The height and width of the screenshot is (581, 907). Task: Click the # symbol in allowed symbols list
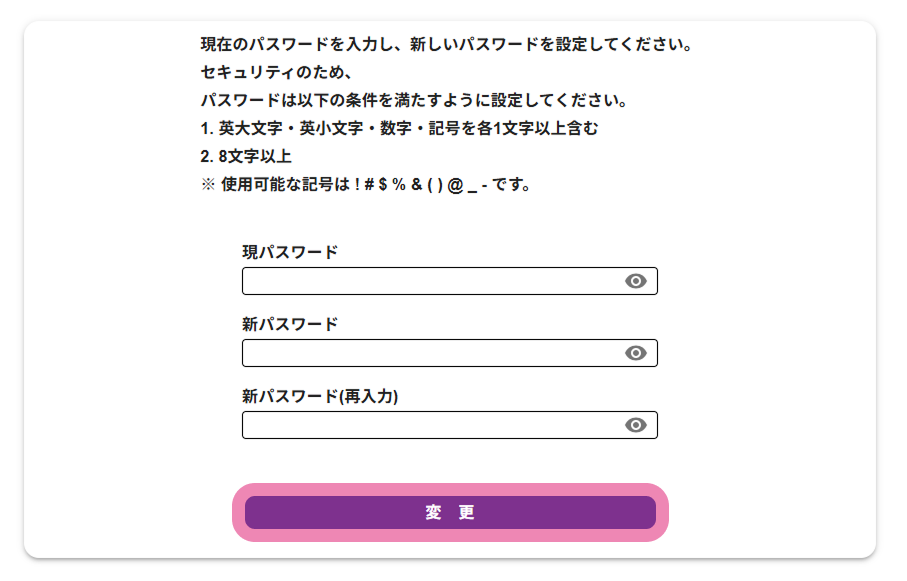[368, 185]
